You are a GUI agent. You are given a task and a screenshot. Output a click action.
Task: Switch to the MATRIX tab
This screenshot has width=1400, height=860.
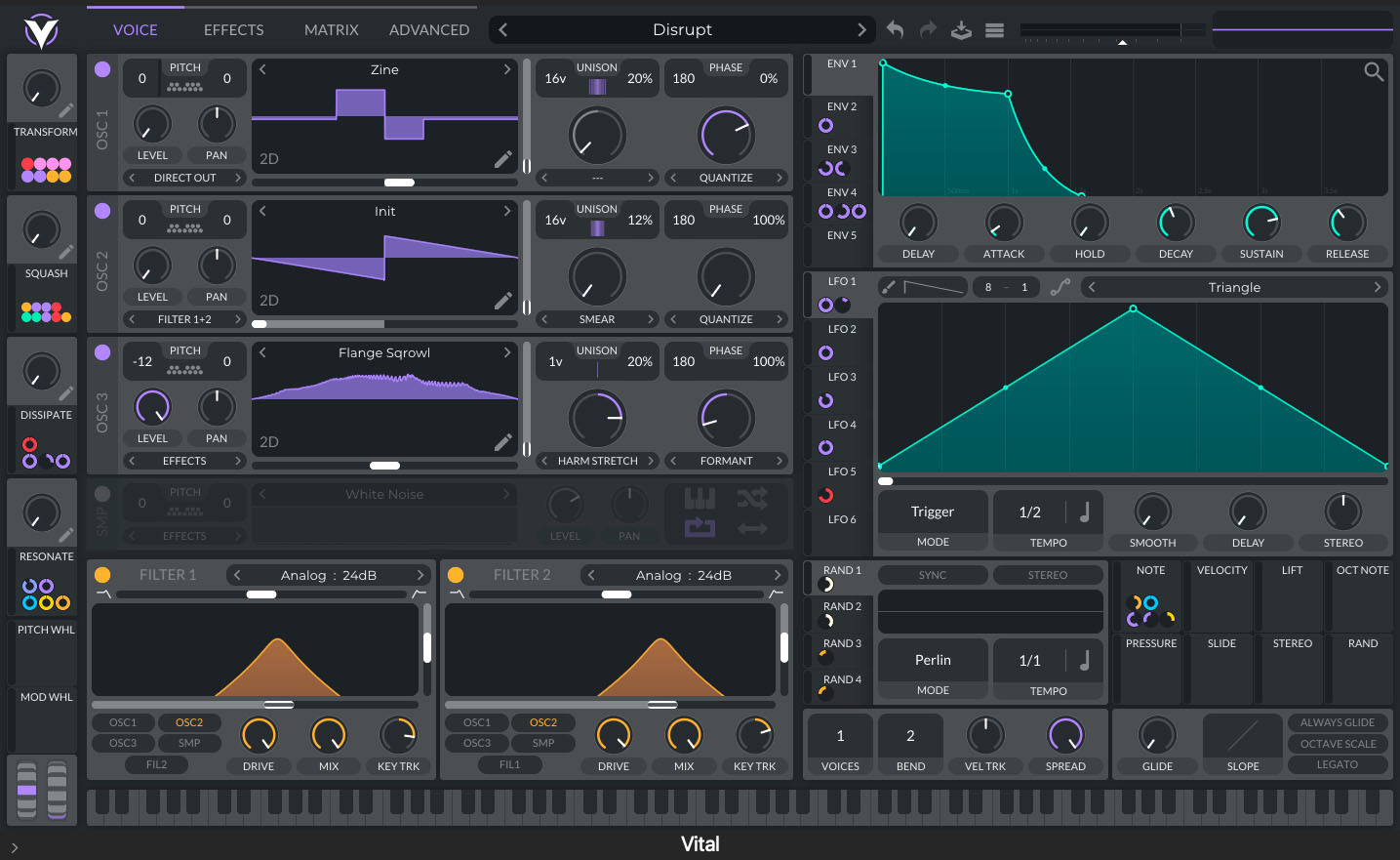[332, 30]
